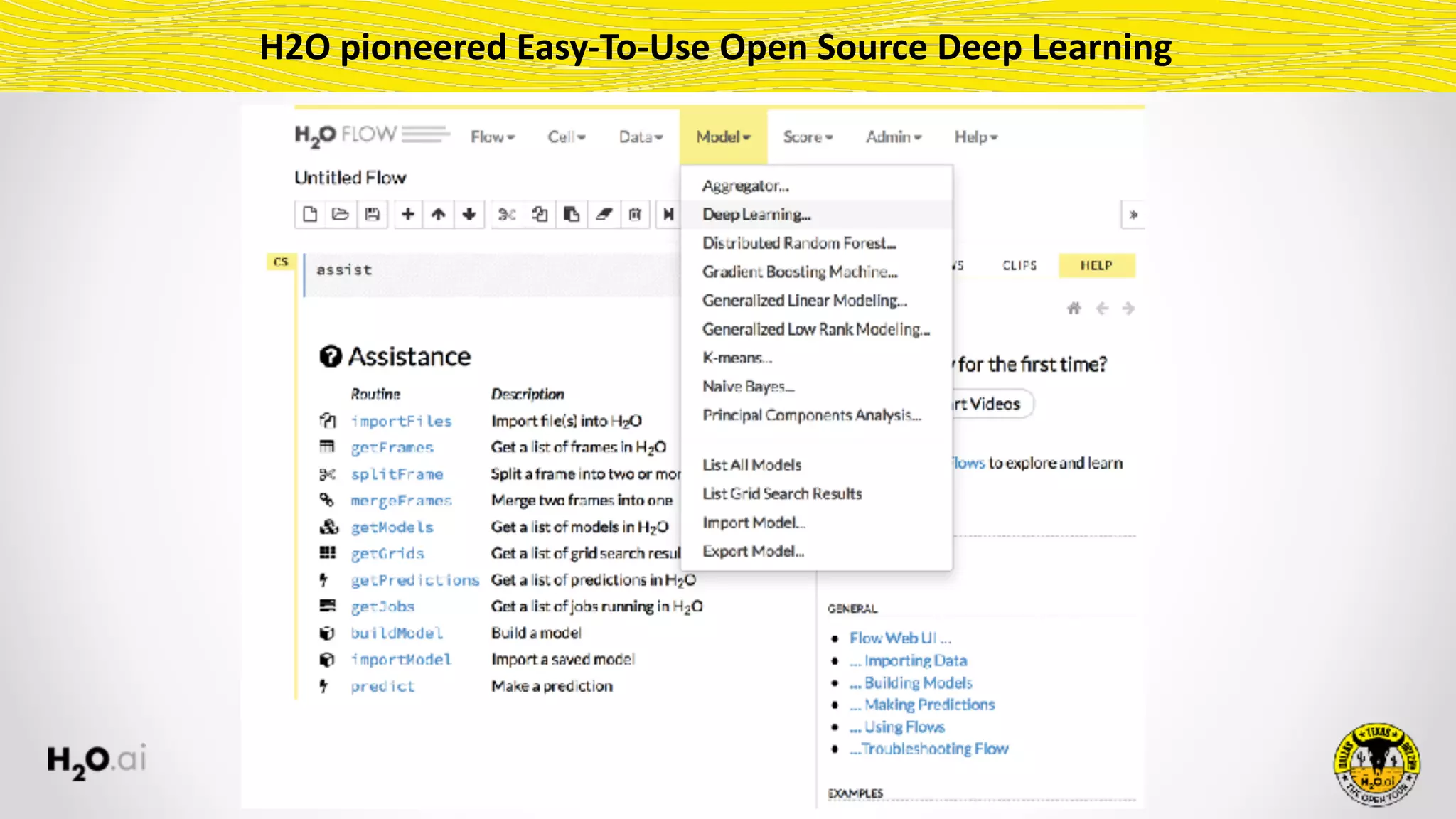Go forward using the help right arrow

point(1128,308)
